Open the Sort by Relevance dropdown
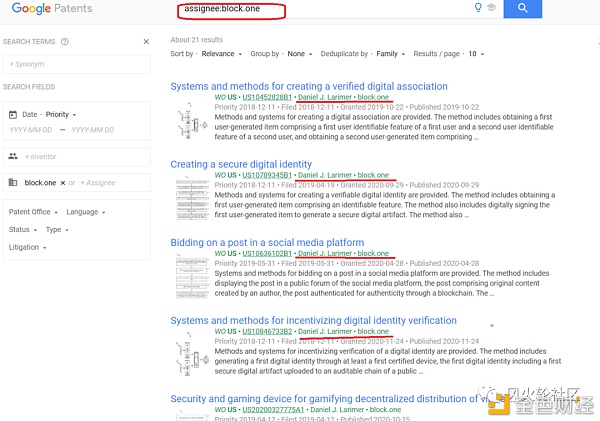 (x=222, y=54)
